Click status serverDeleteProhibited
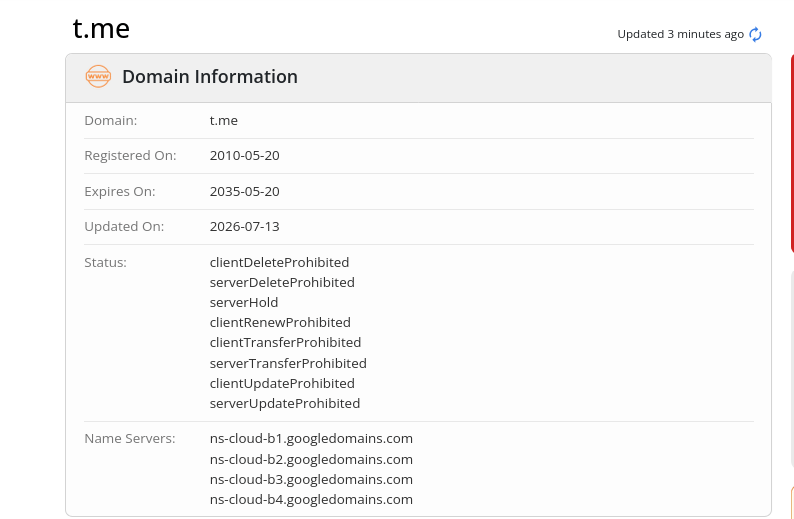Image resolution: width=794 pixels, height=519 pixels. click(x=282, y=282)
